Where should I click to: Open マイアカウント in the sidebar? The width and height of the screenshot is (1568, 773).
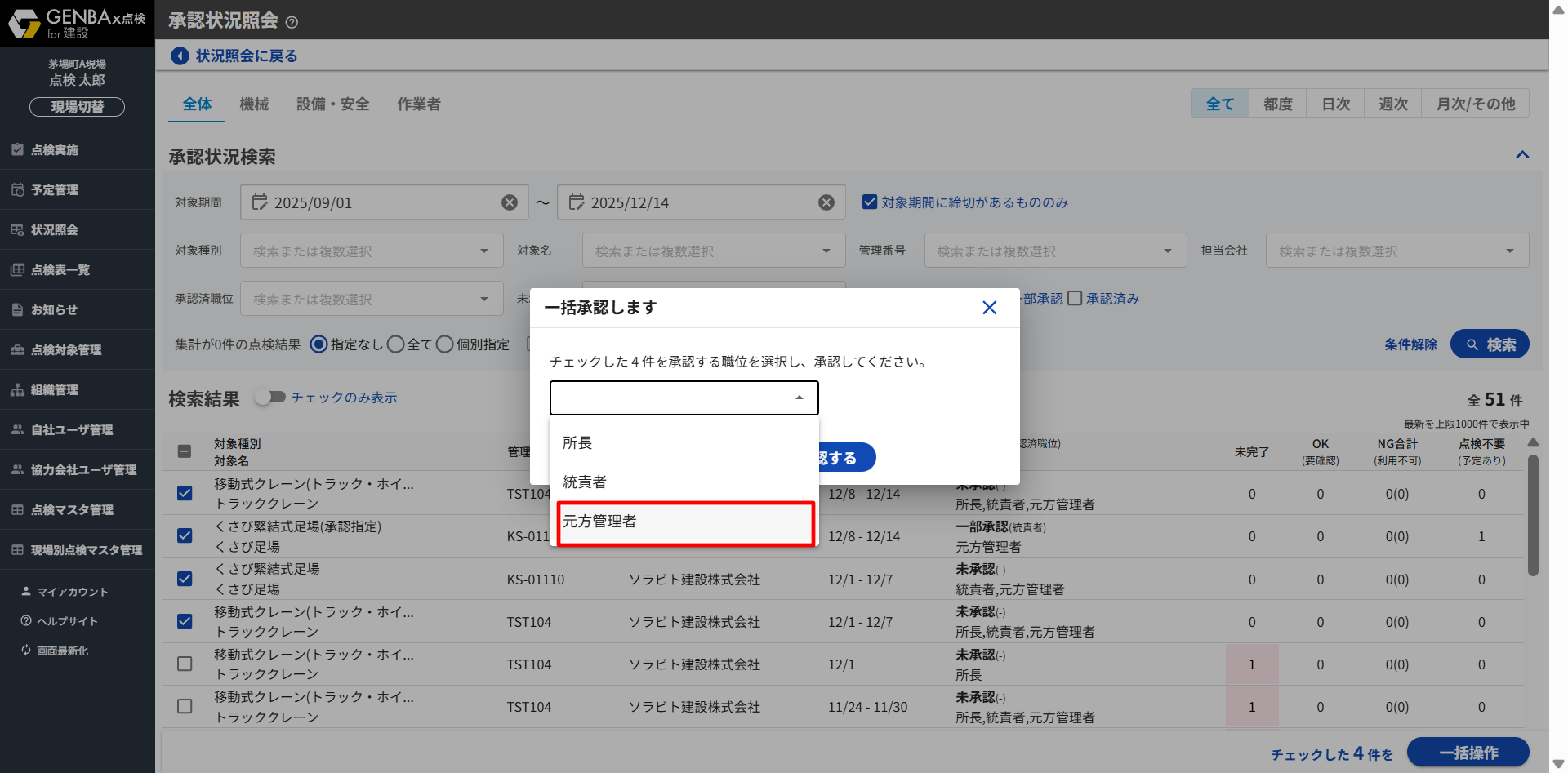point(72,592)
